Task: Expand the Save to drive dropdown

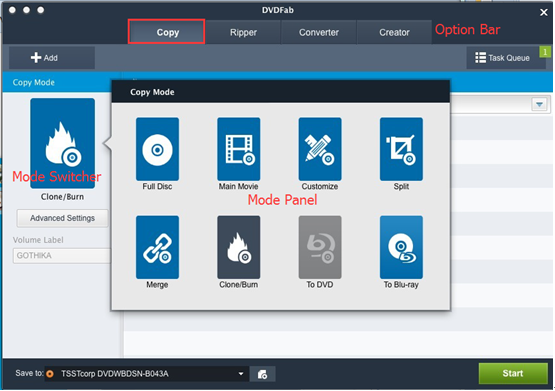Action: coord(241,374)
